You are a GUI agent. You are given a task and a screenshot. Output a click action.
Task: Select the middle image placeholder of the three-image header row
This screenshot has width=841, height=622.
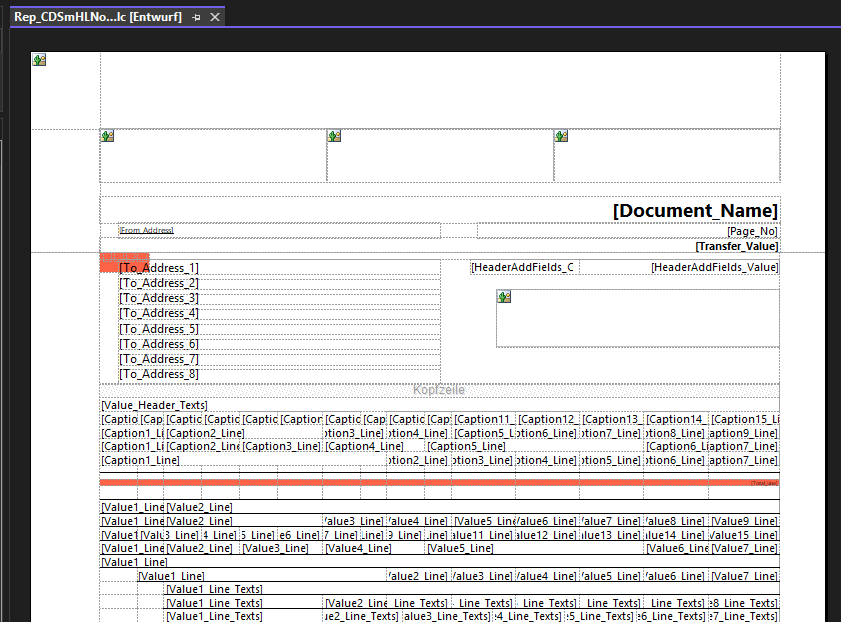(x=440, y=156)
